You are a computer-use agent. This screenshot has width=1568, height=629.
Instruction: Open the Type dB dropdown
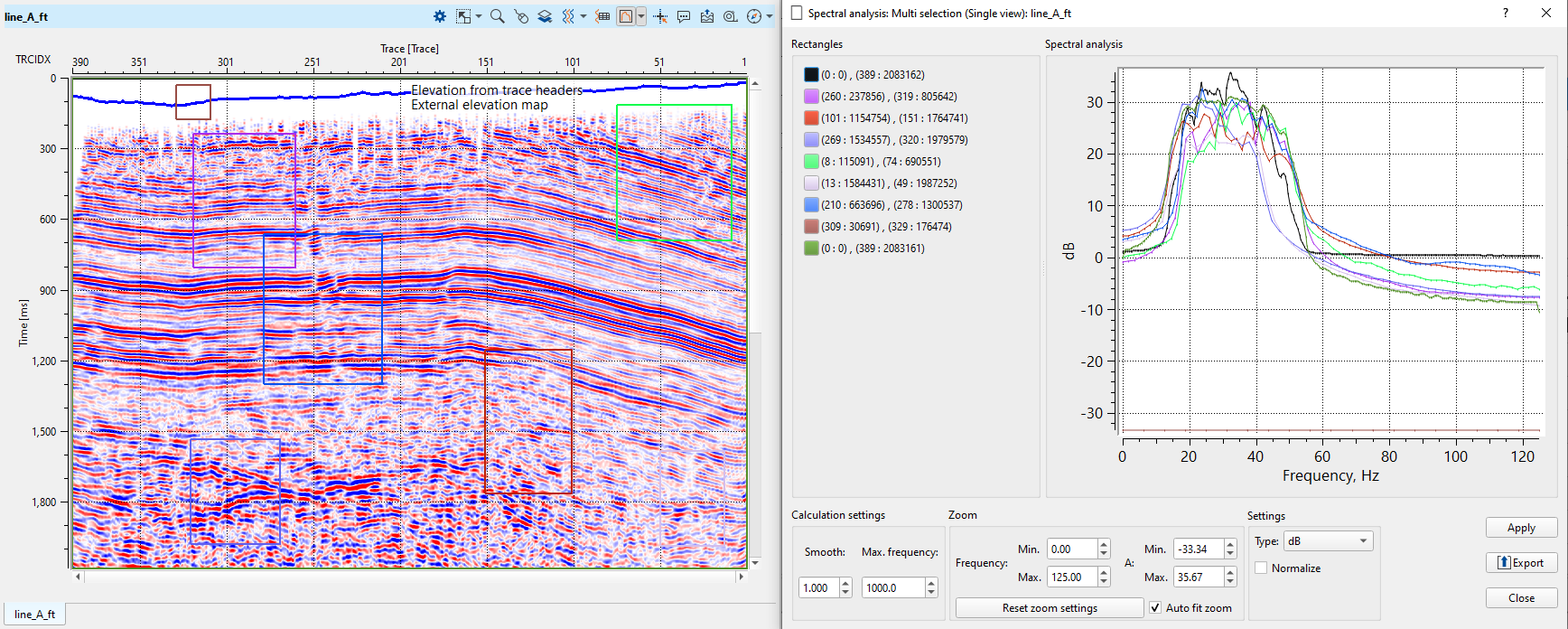tap(1328, 541)
